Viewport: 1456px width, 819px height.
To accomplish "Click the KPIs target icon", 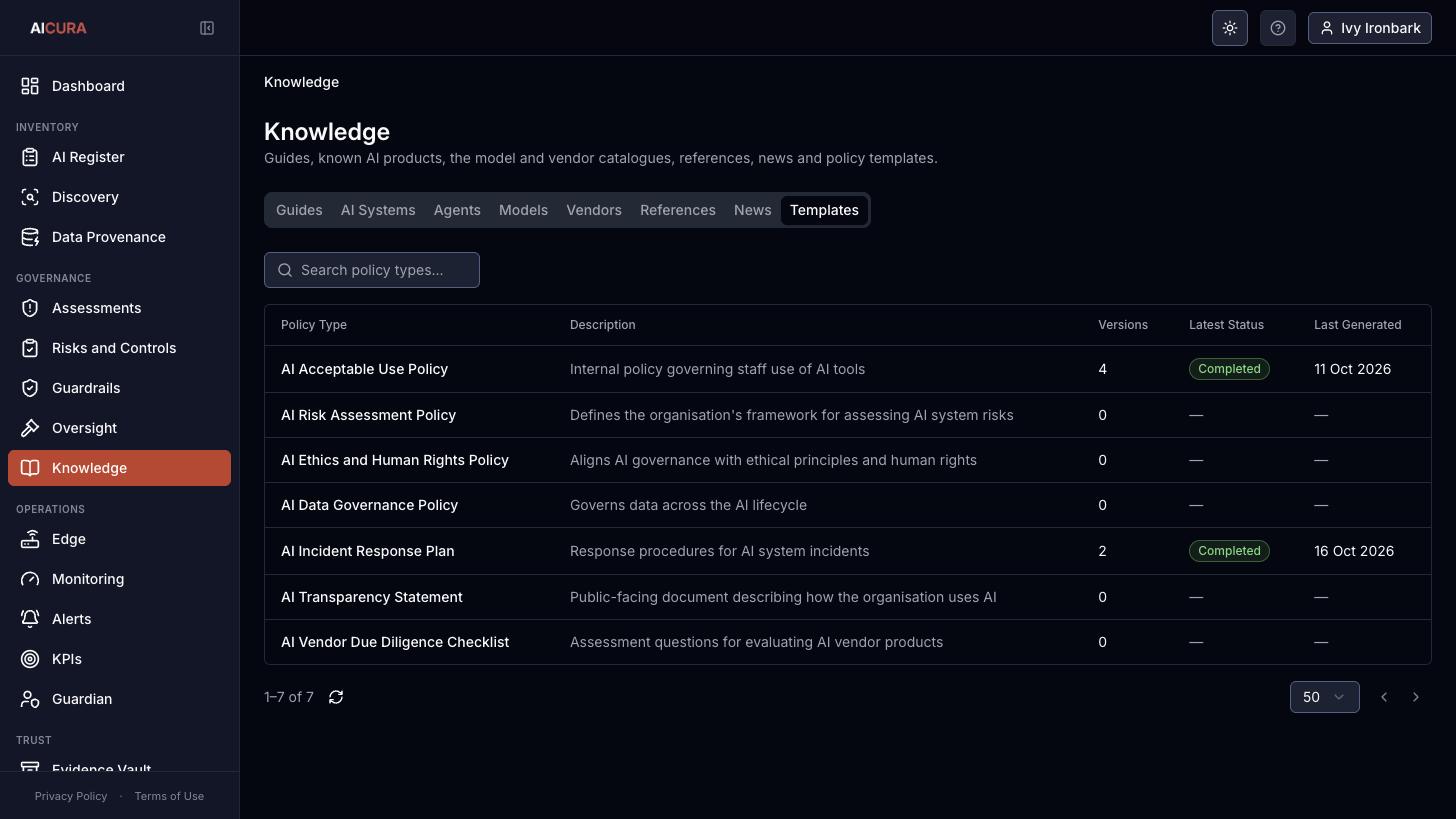I will tap(30, 659).
